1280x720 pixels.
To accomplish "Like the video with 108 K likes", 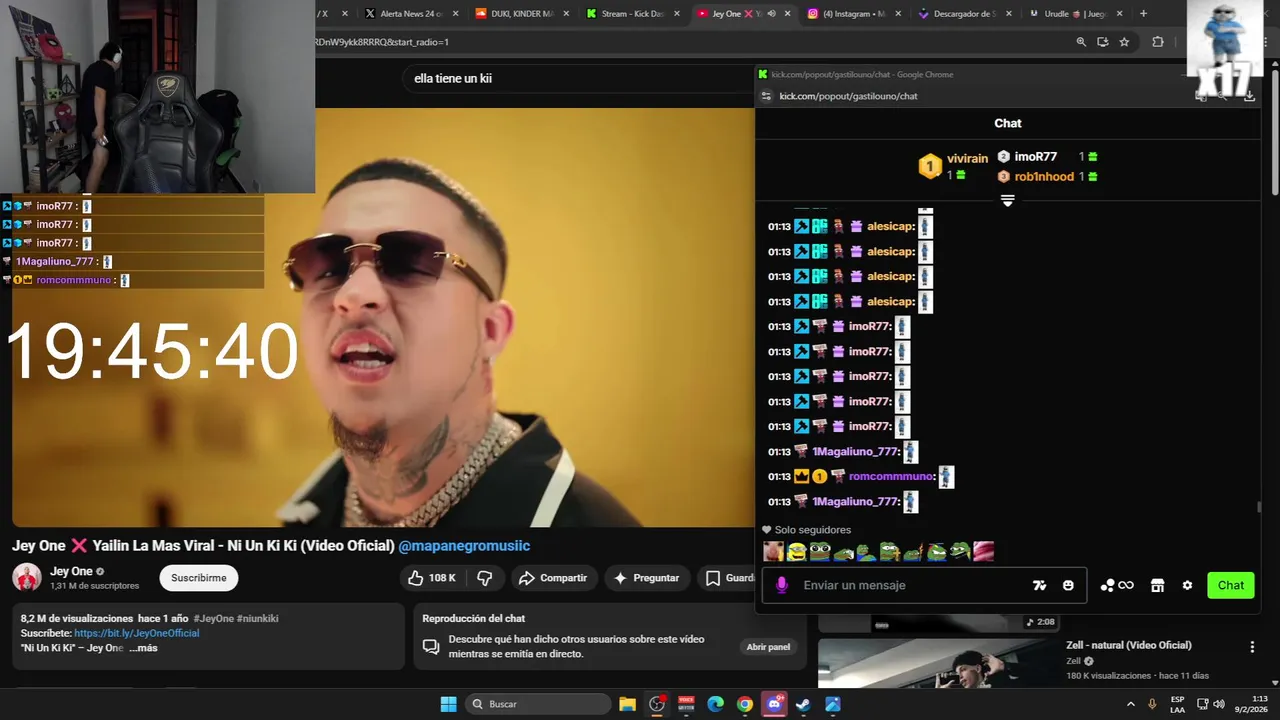I will coord(431,578).
